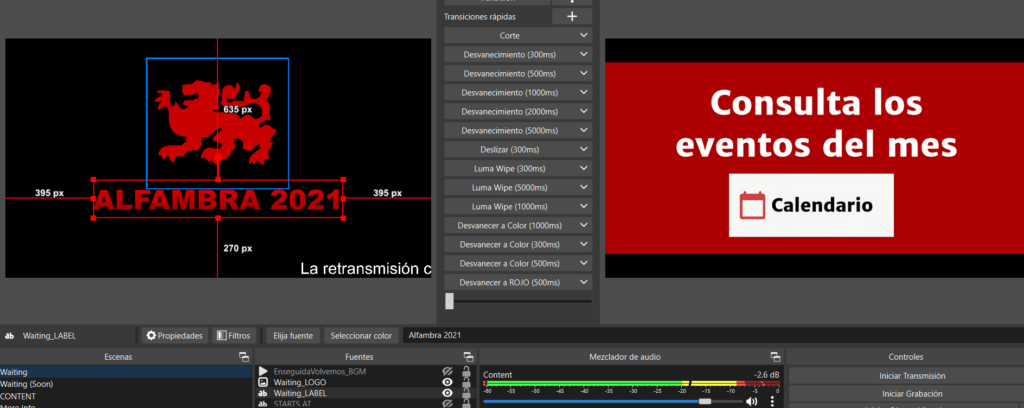Open Propiedades for the selected source
Image resolution: width=1024 pixels, height=408 pixels.
[175, 336]
